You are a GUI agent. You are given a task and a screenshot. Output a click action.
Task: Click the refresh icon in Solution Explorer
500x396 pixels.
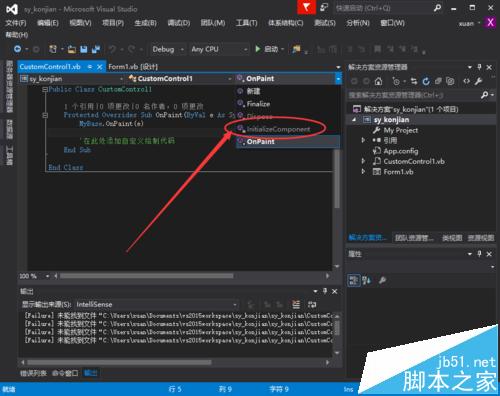point(426,81)
